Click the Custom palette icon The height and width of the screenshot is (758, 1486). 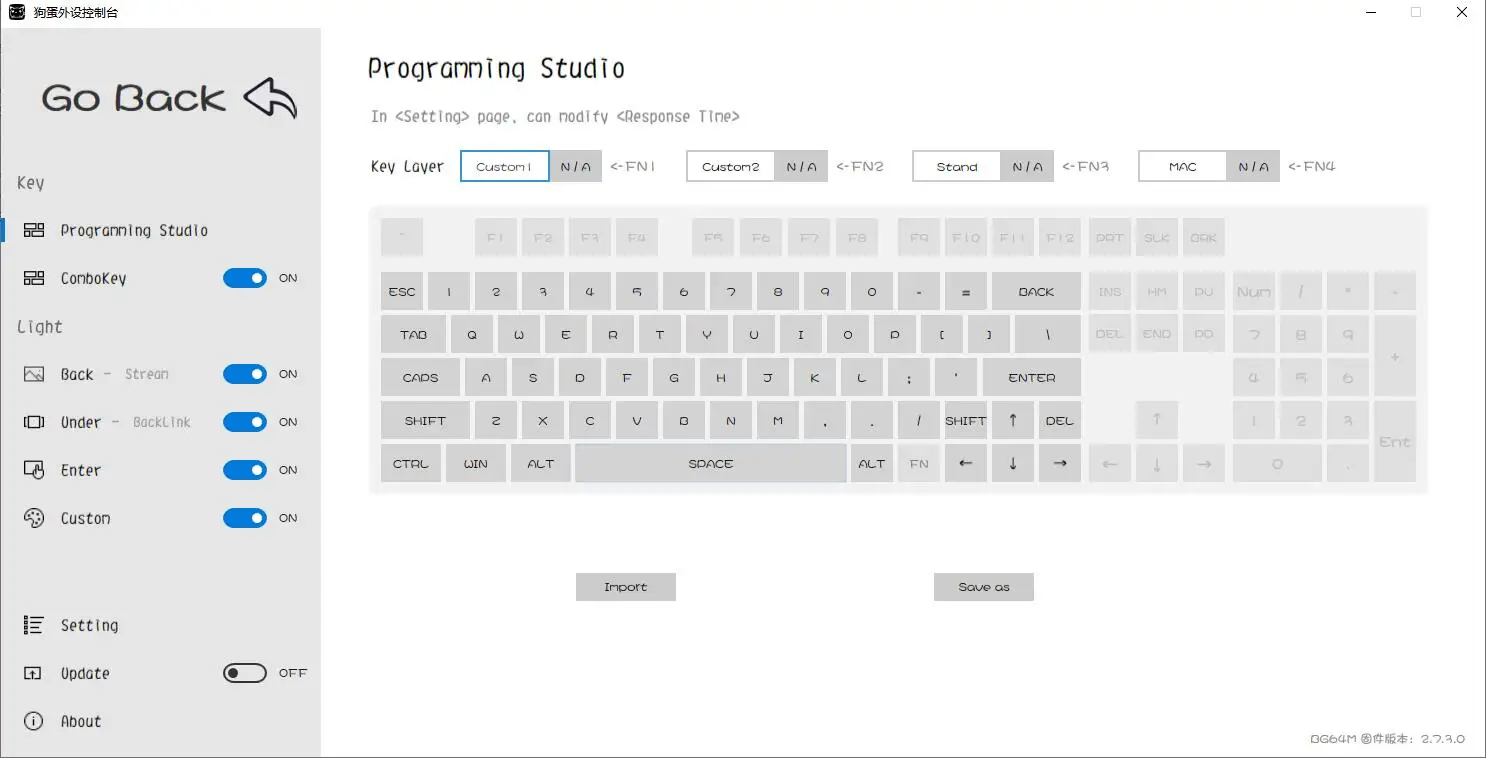coord(34,518)
